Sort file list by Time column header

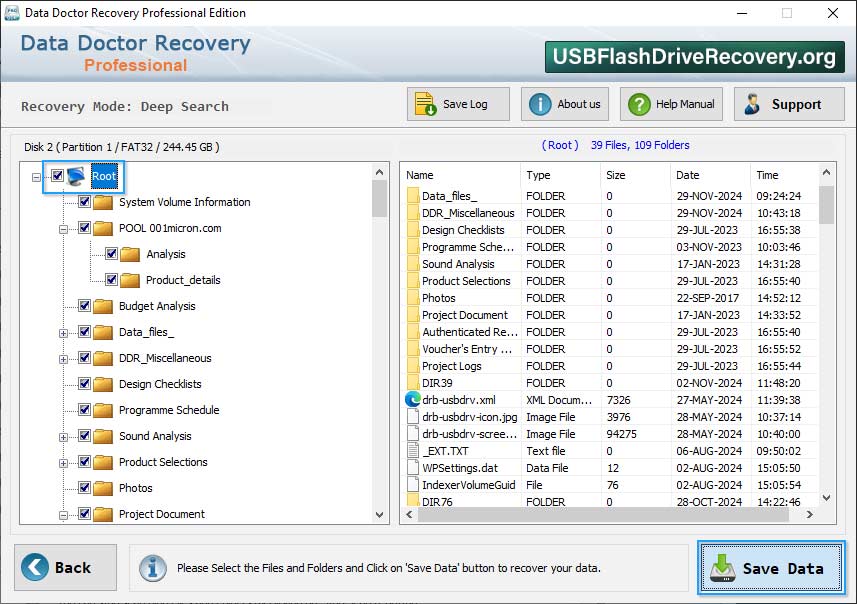pyautogui.click(x=784, y=175)
